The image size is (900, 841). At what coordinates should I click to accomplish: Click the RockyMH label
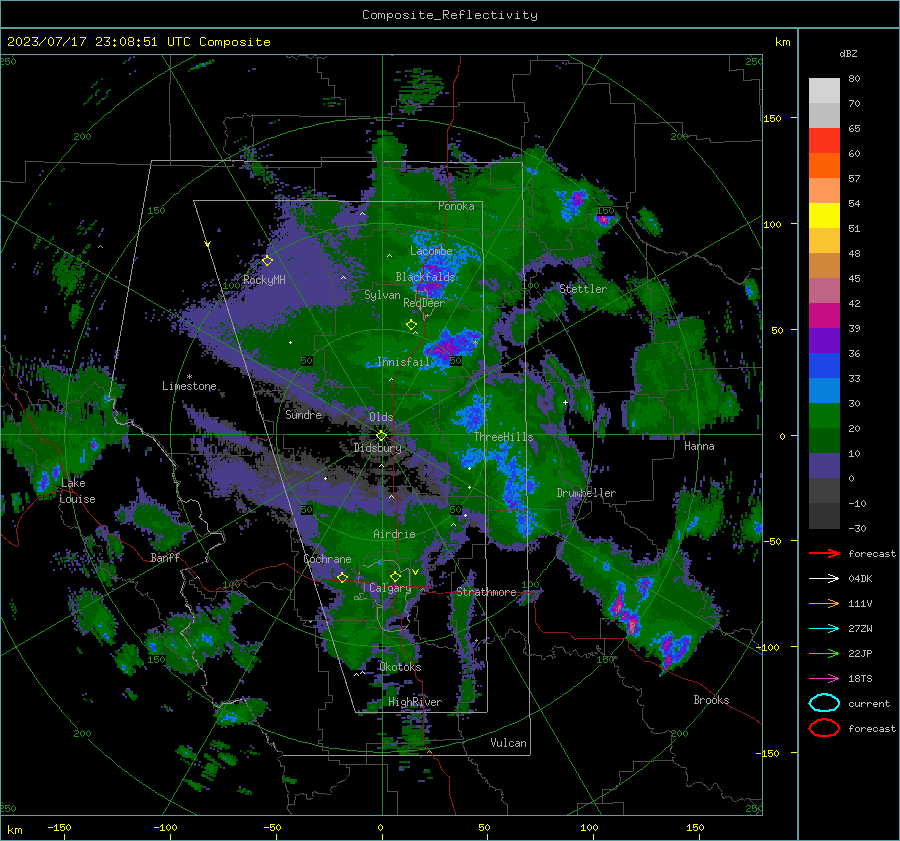click(264, 280)
